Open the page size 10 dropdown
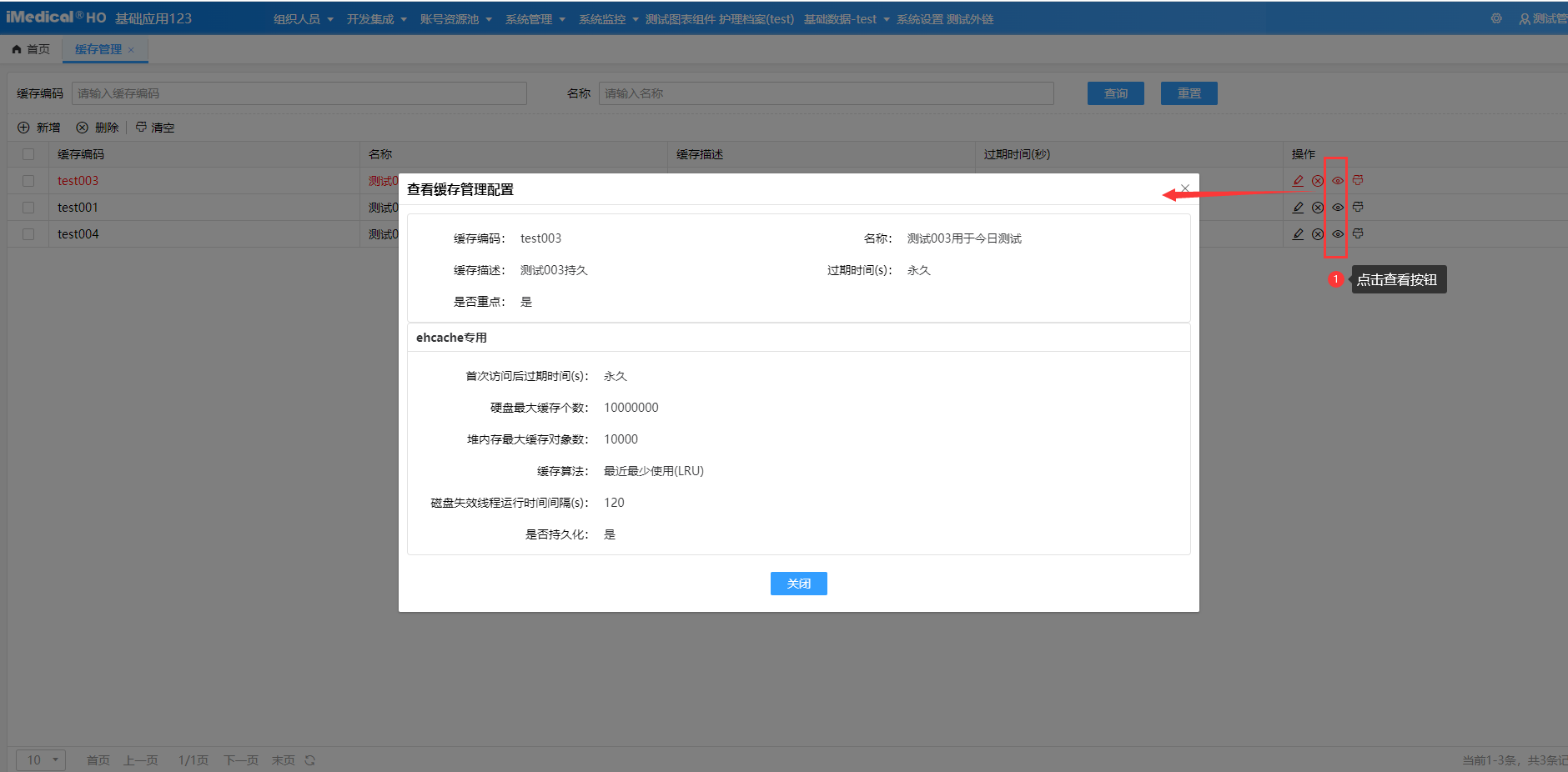1568x772 pixels. click(x=41, y=760)
